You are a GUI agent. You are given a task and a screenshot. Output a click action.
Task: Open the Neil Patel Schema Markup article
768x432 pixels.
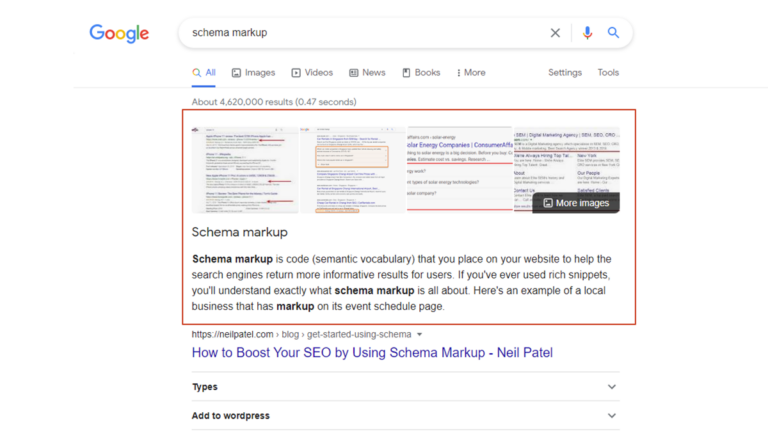coord(372,352)
